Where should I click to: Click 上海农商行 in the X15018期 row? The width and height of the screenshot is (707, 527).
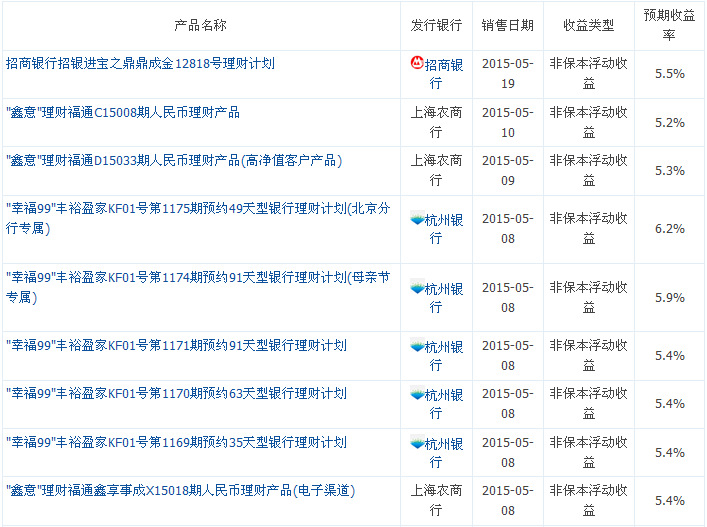436,500
